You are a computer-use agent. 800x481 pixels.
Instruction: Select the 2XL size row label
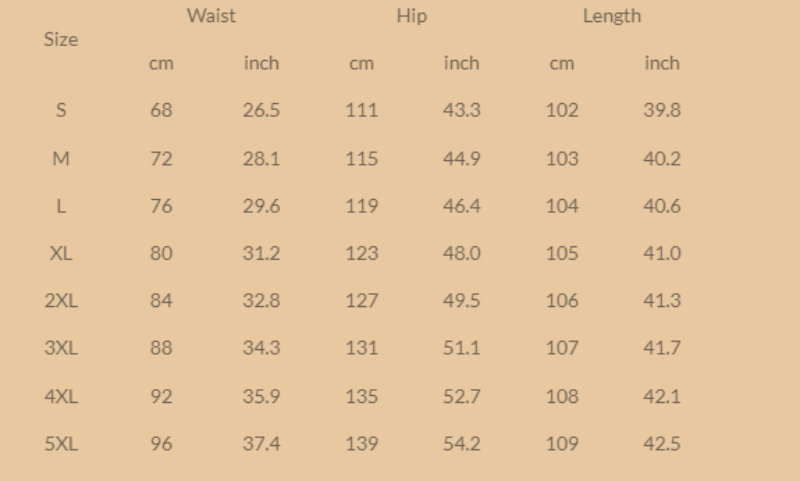coord(61,300)
